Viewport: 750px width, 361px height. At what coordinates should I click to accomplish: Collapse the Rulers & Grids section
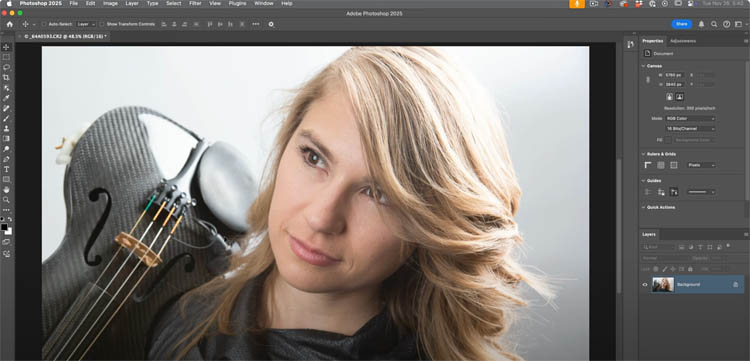(643, 154)
